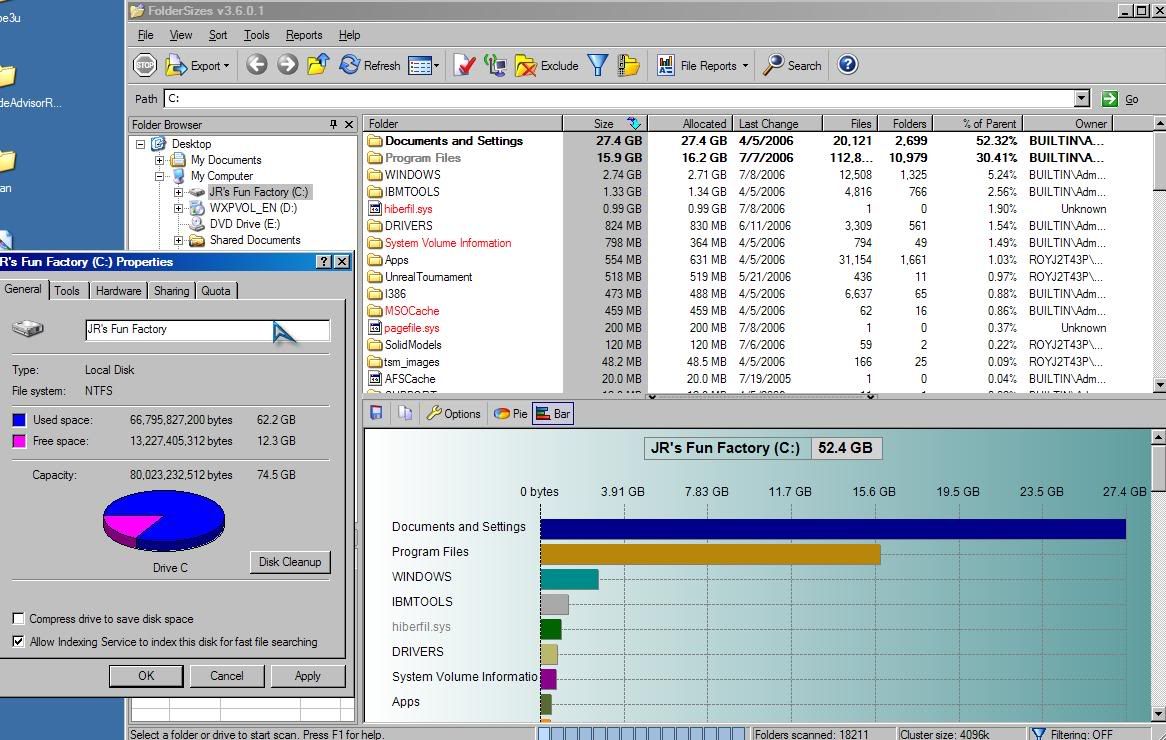This screenshot has width=1166, height=740.
Task: Open the Path combo box dropdown
Action: click(1081, 98)
